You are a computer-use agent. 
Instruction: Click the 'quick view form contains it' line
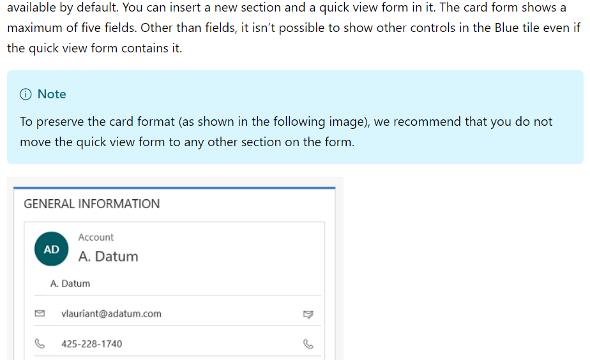click(x=94, y=48)
